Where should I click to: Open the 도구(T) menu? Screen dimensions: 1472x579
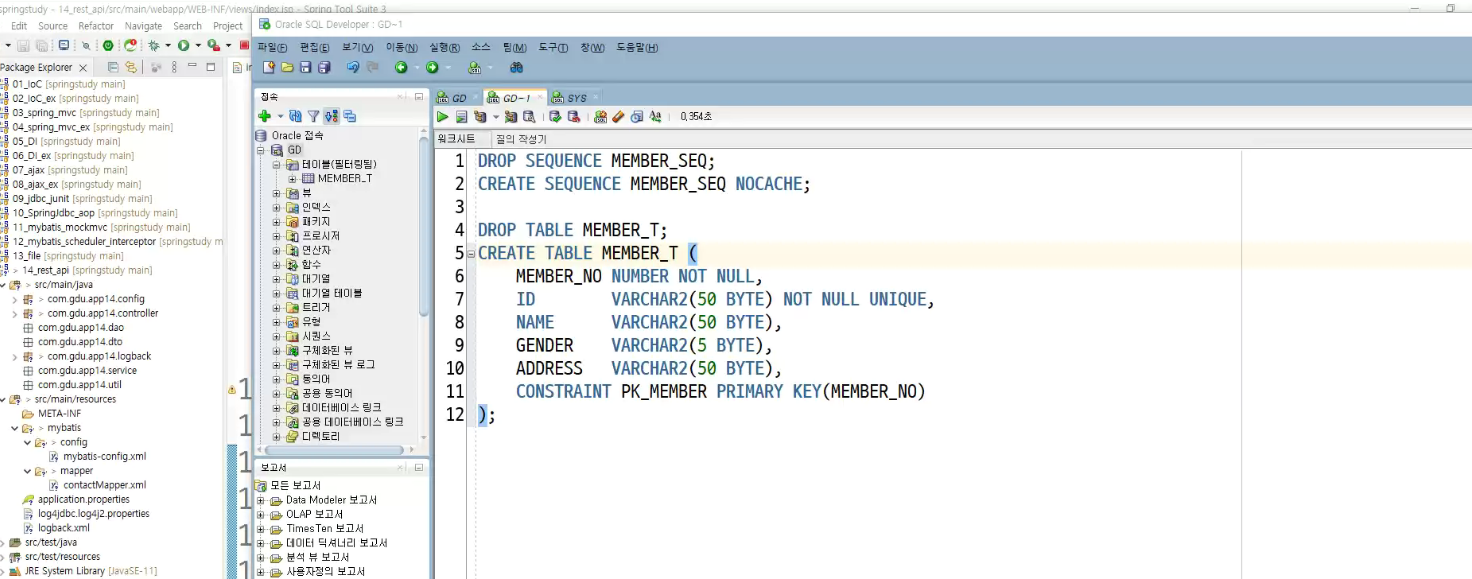coord(553,47)
